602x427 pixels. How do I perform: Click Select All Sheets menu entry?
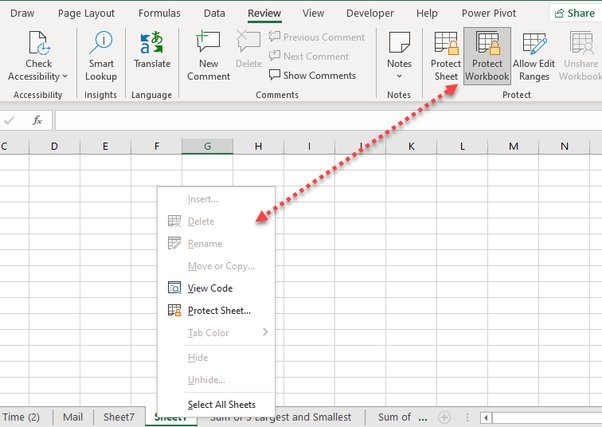click(x=221, y=404)
